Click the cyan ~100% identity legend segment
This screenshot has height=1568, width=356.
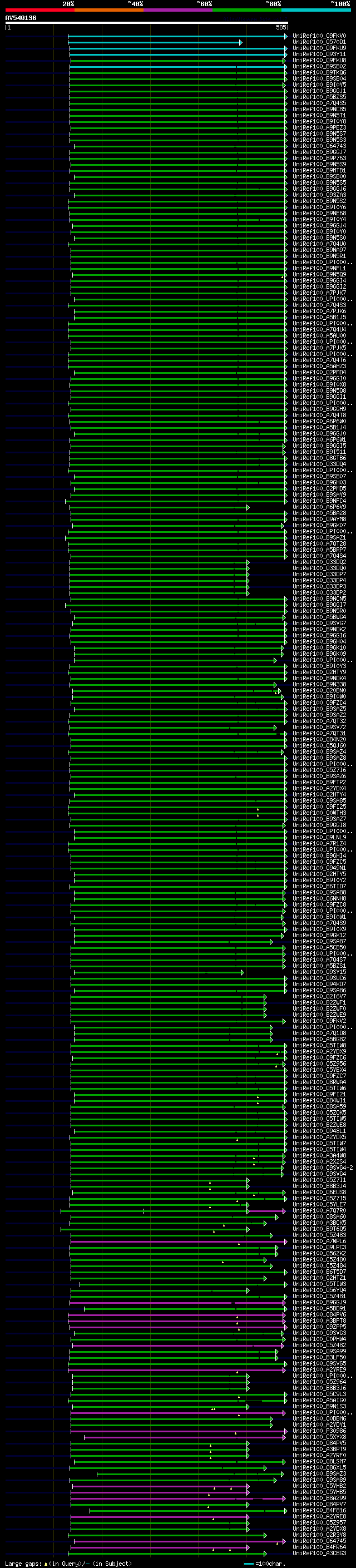click(x=316, y=10)
